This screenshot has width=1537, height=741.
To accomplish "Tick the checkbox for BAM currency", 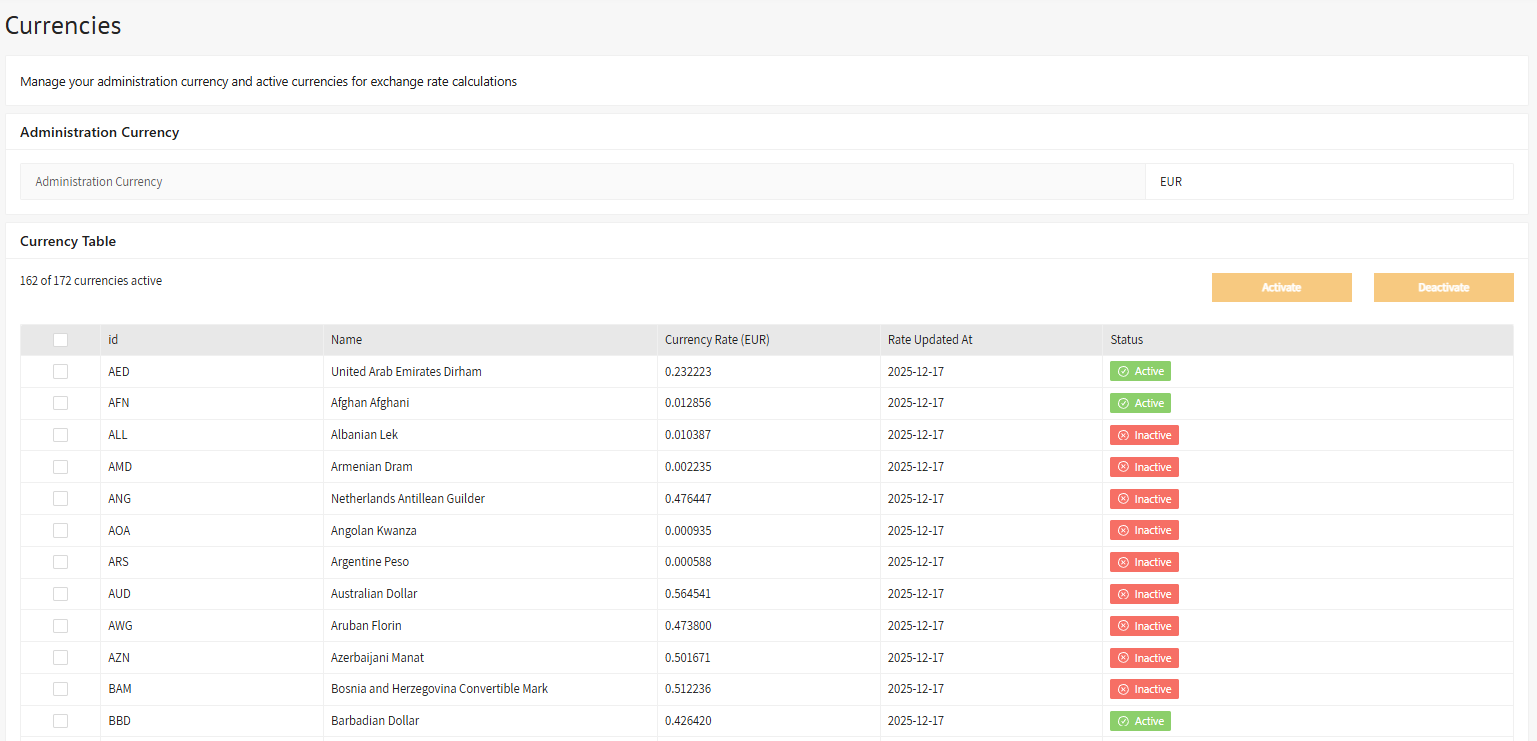I will pos(61,689).
